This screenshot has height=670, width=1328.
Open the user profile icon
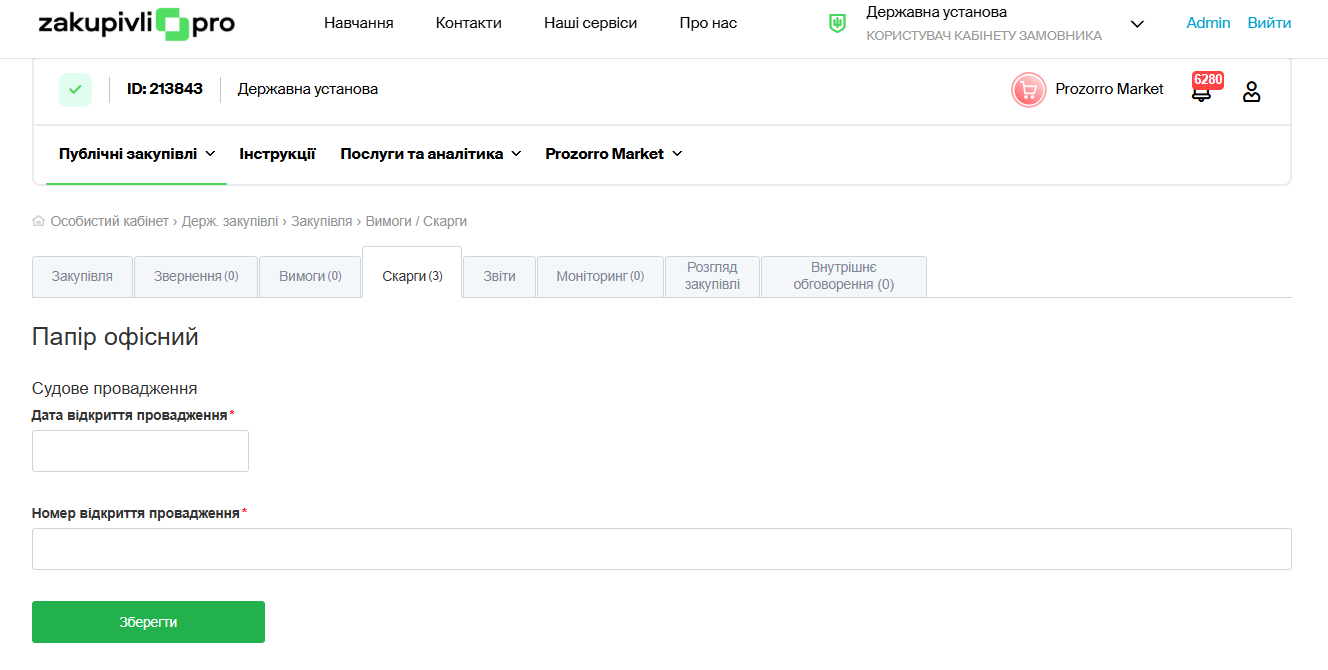[x=1251, y=92]
